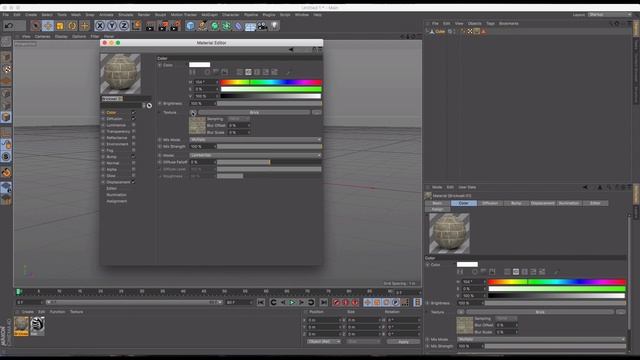Image resolution: width=640 pixels, height=360 pixels.
Task: Select the Live Selection tool
Action: 36,26
